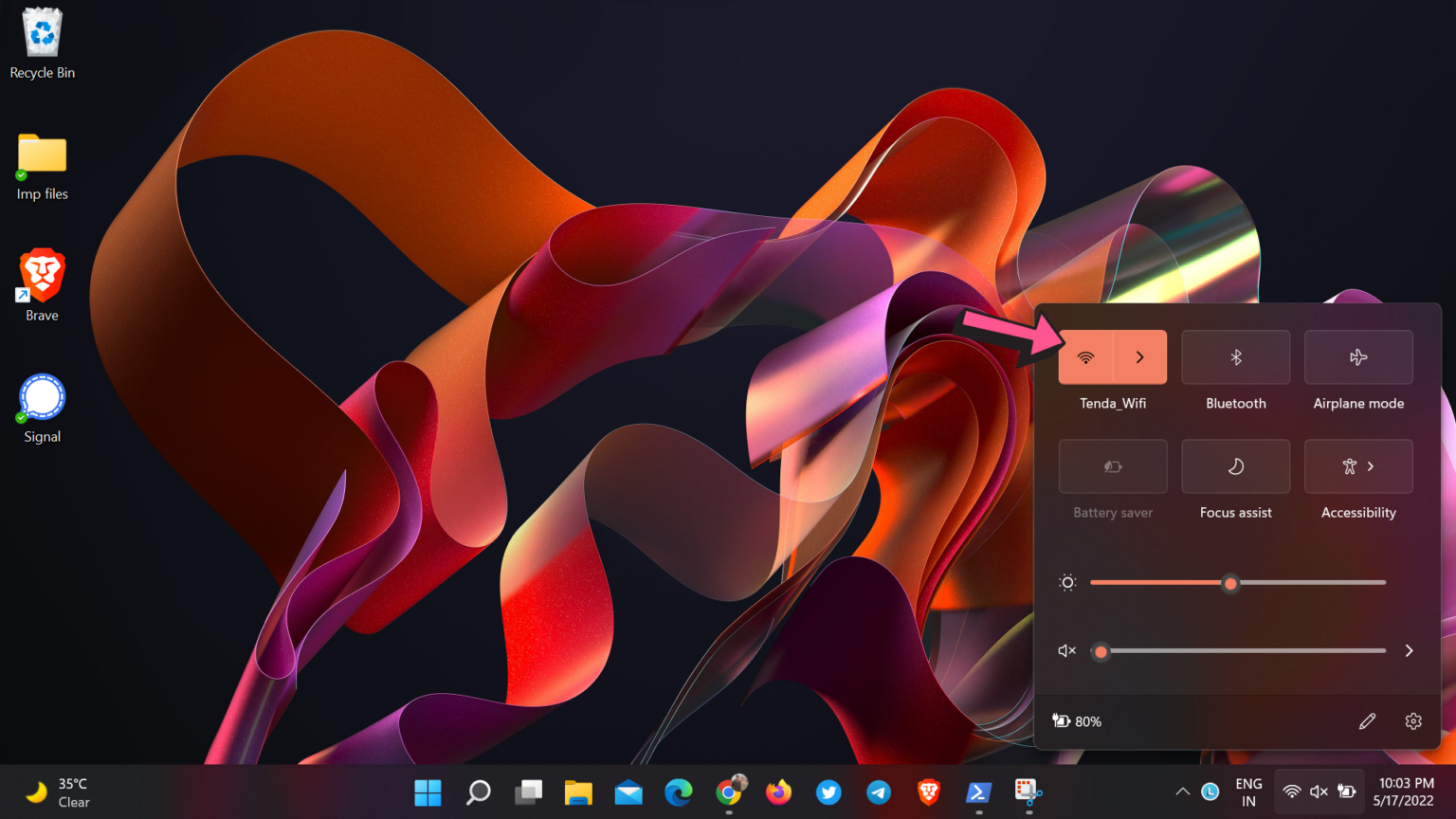
Task: Open Google Chrome from the taskbar
Action: click(729, 792)
